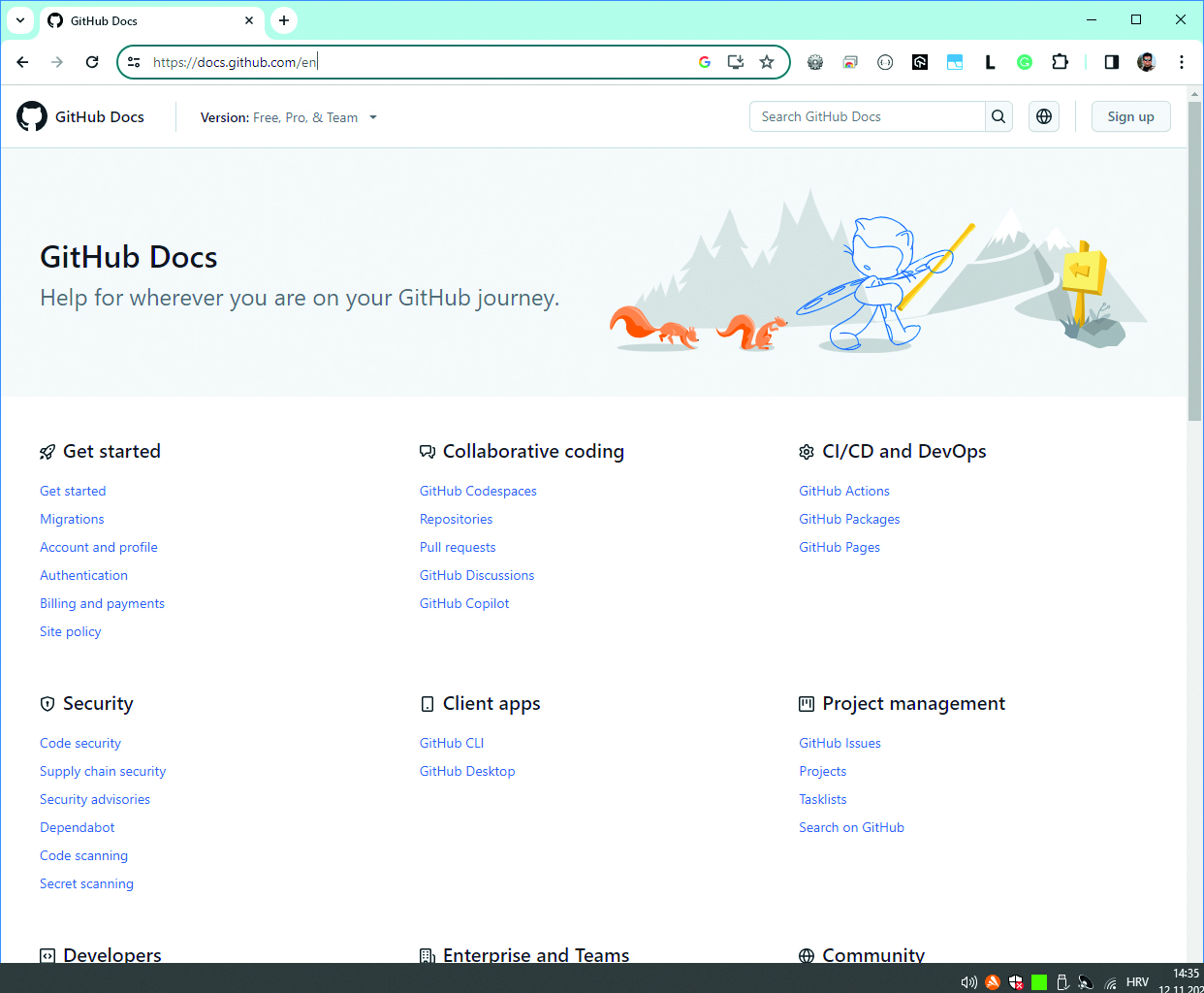Click the search magnifier button
The width and height of the screenshot is (1204, 993).
tap(998, 116)
